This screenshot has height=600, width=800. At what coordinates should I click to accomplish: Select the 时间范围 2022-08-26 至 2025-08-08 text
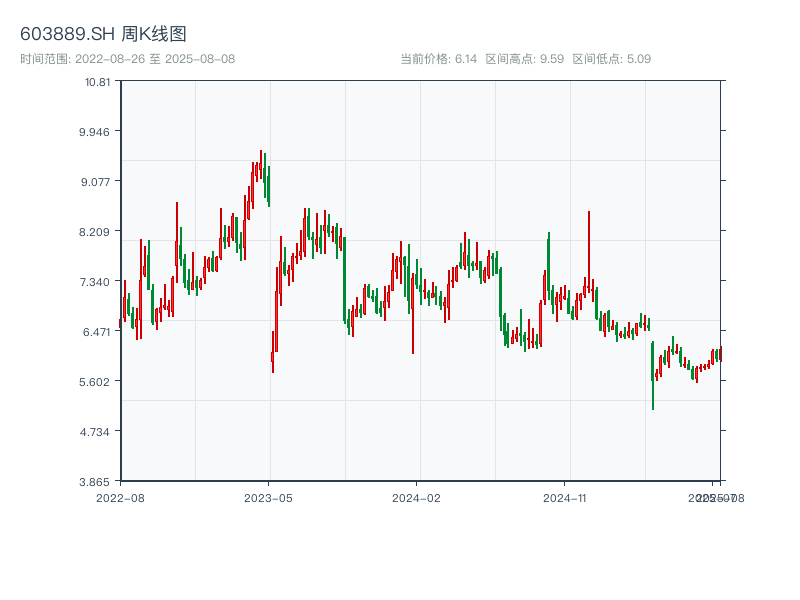click(x=128, y=59)
